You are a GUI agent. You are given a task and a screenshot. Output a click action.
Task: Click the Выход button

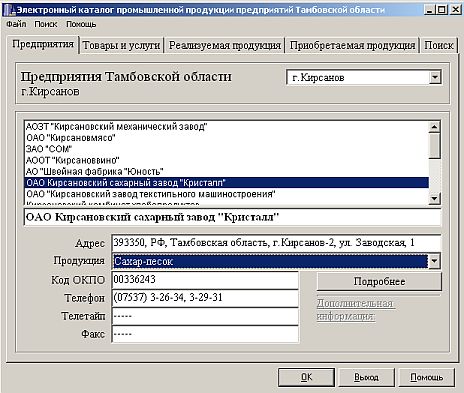coord(366,377)
